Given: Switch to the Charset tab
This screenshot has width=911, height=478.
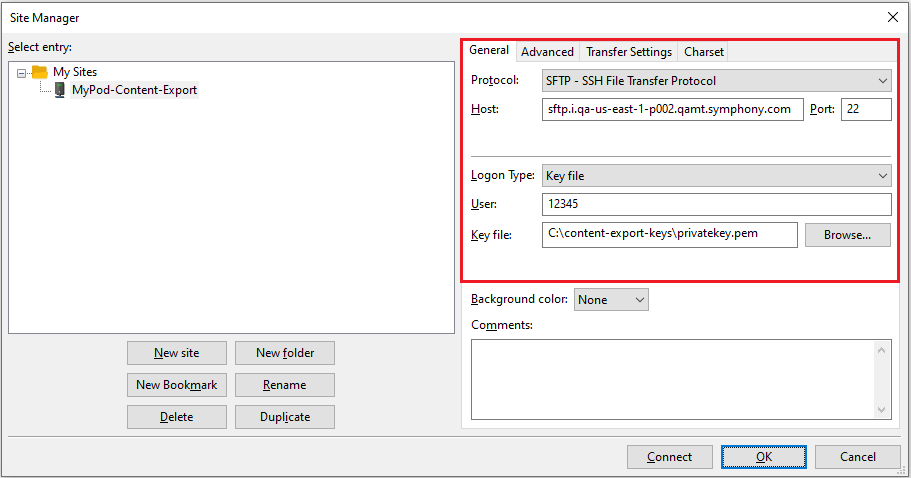Looking at the screenshot, I should [x=703, y=52].
